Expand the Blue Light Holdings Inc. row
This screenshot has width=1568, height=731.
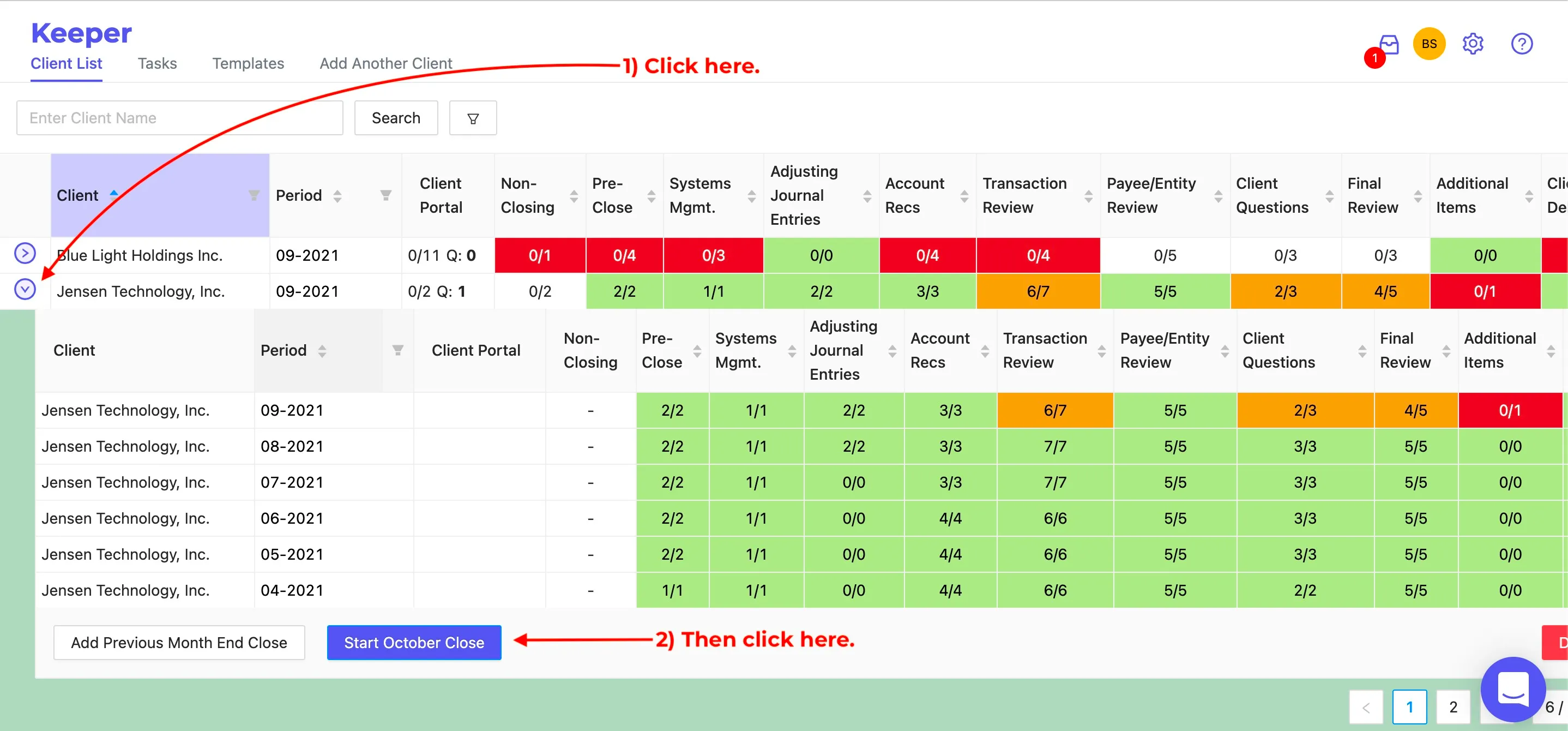[25, 254]
